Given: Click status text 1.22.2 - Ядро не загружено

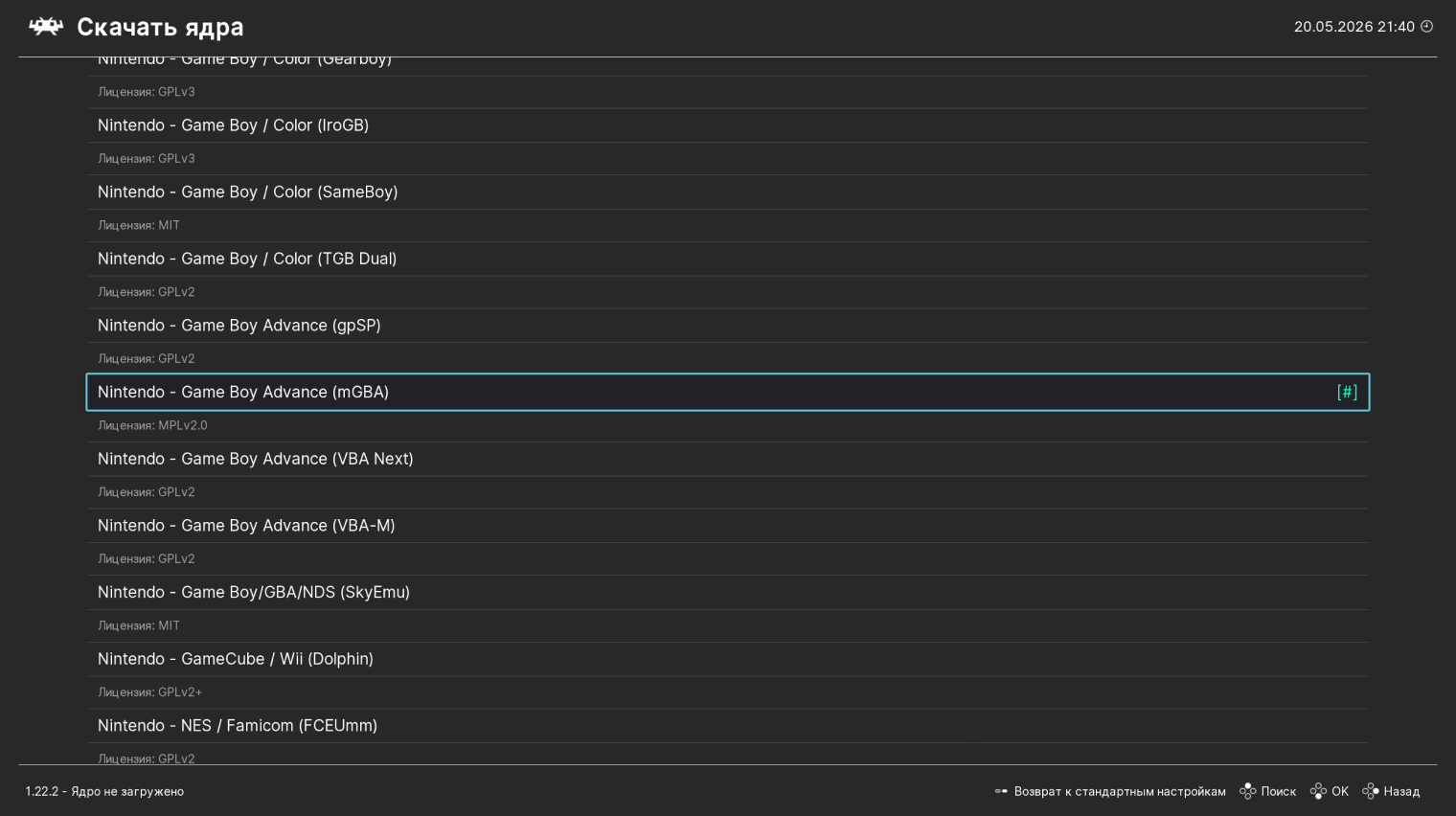Looking at the screenshot, I should point(104,791).
